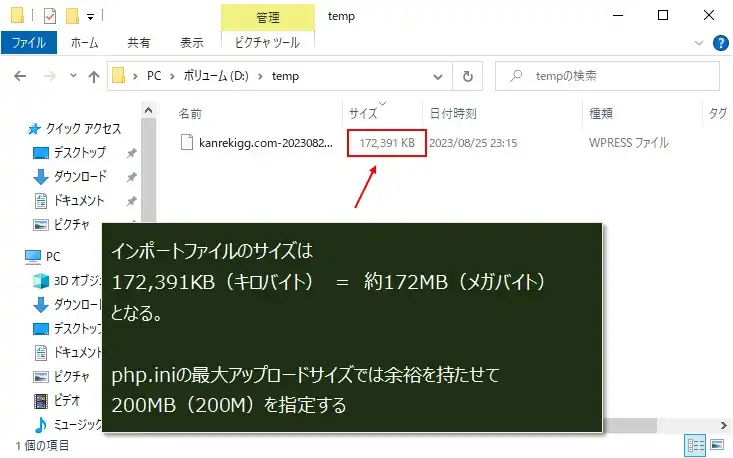The image size is (733, 458).
Task: Expand the ribbon with the chevron
Action: pyautogui.click(x=700, y=43)
